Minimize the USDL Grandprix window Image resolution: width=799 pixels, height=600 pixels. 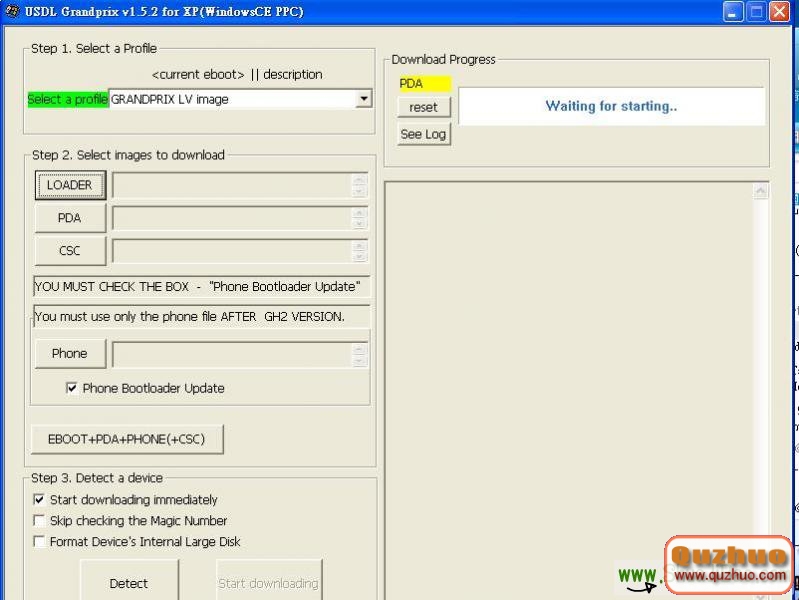tap(733, 11)
